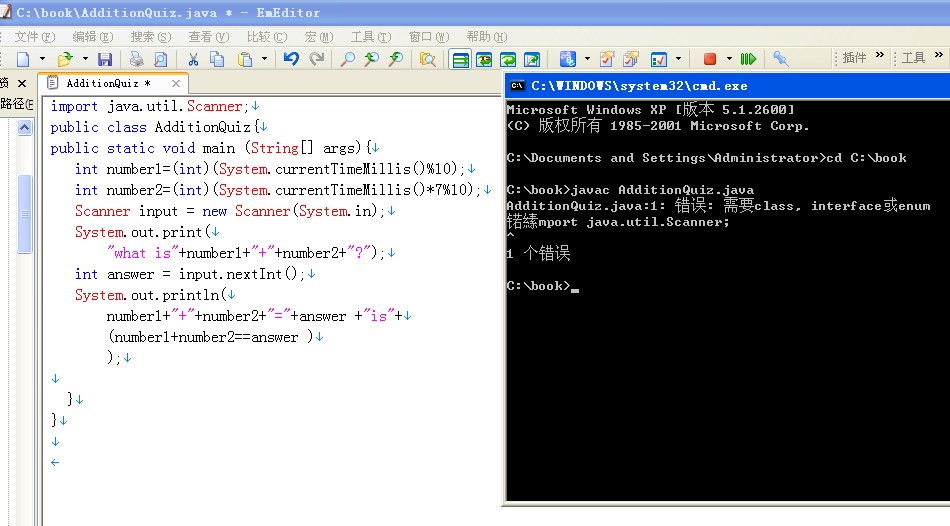Open the 窗口(W) menu
The image size is (950, 526).
point(429,37)
